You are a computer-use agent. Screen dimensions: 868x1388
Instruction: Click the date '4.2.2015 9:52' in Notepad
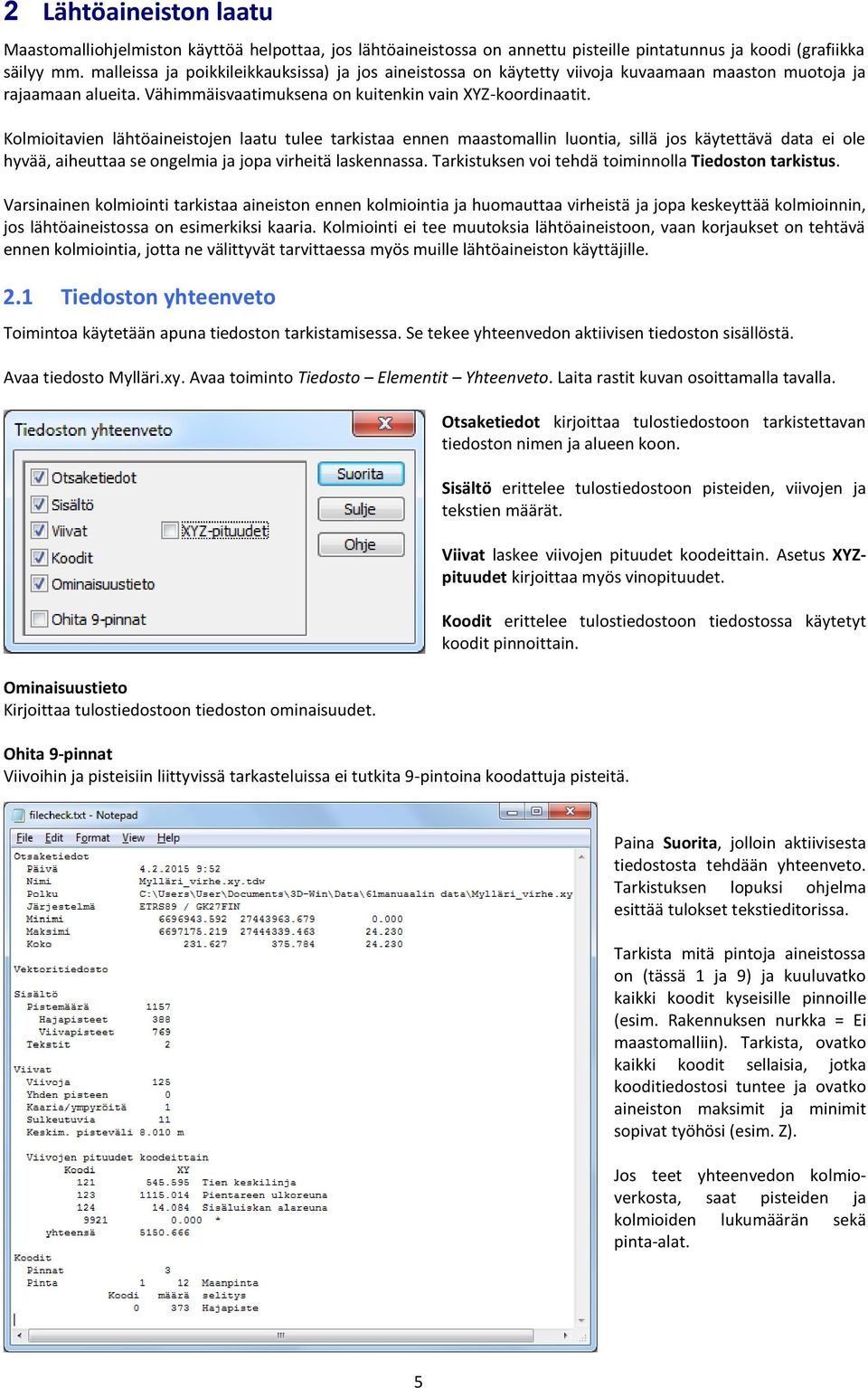point(180,869)
